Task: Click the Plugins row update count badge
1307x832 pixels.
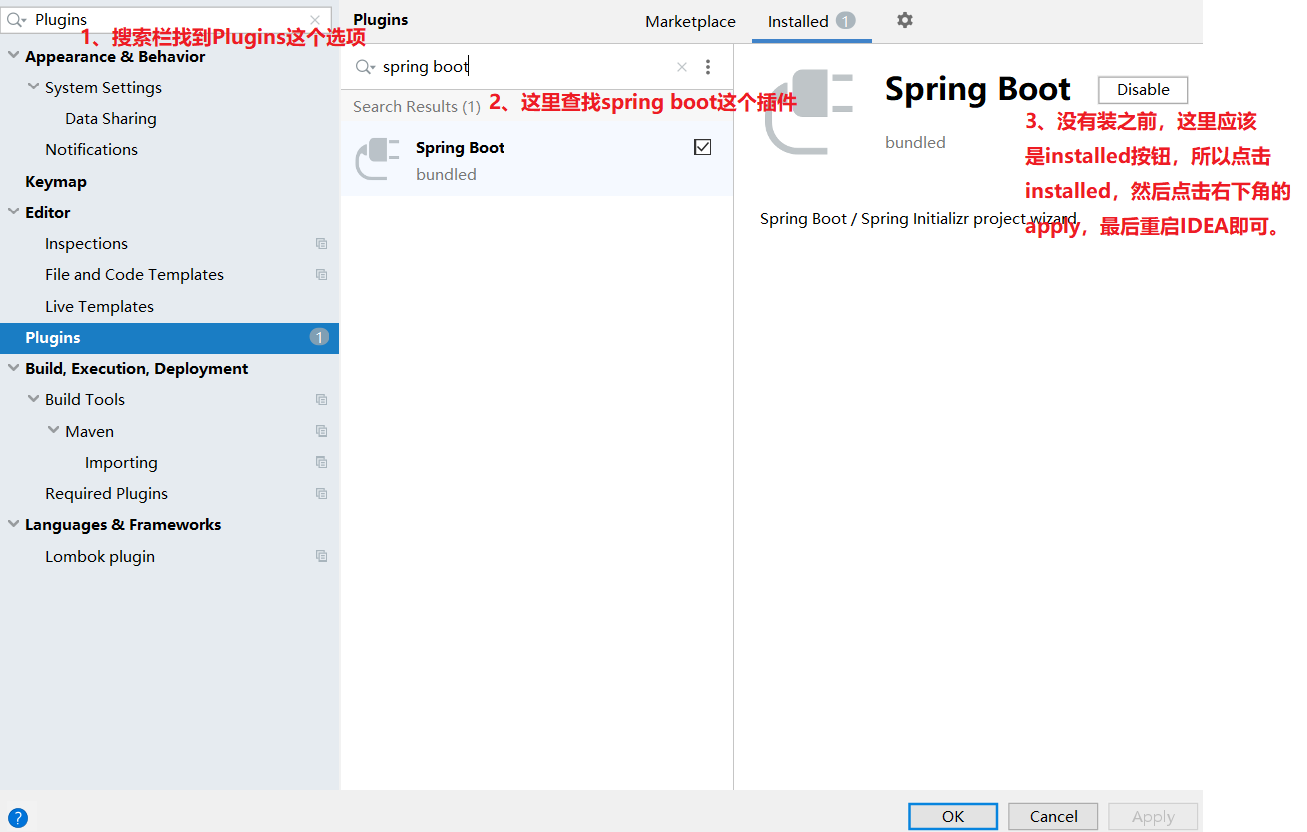Action: click(319, 337)
